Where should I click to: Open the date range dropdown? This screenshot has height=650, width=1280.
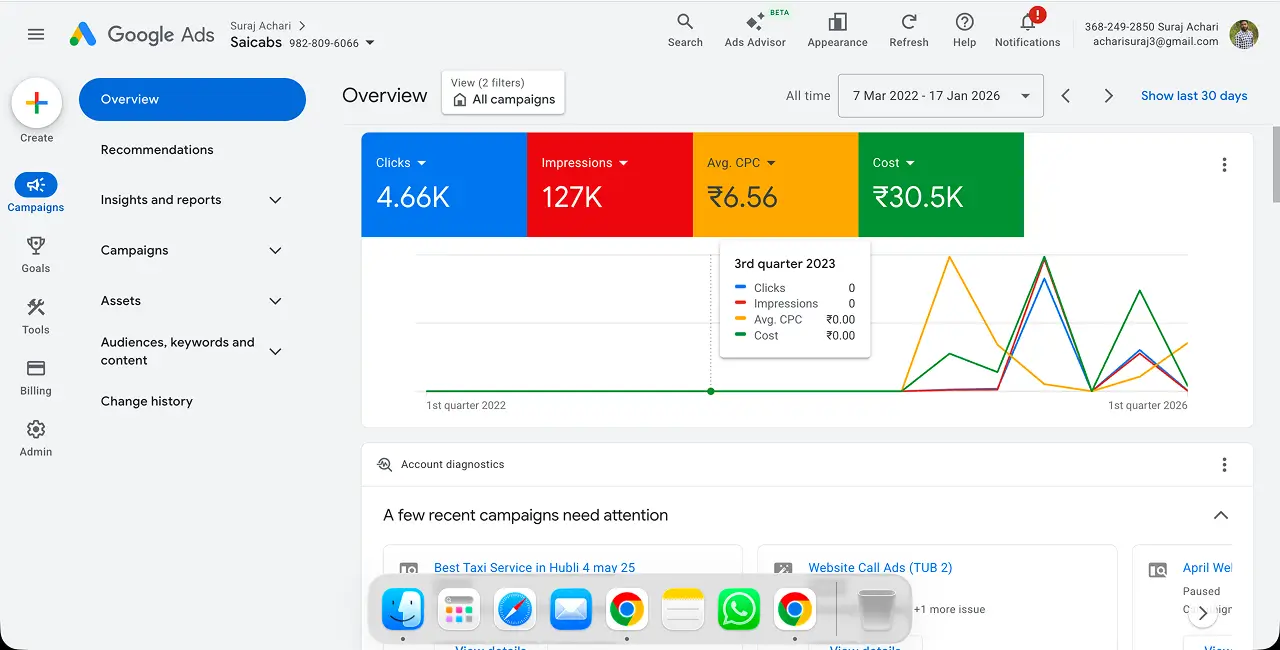(938, 95)
